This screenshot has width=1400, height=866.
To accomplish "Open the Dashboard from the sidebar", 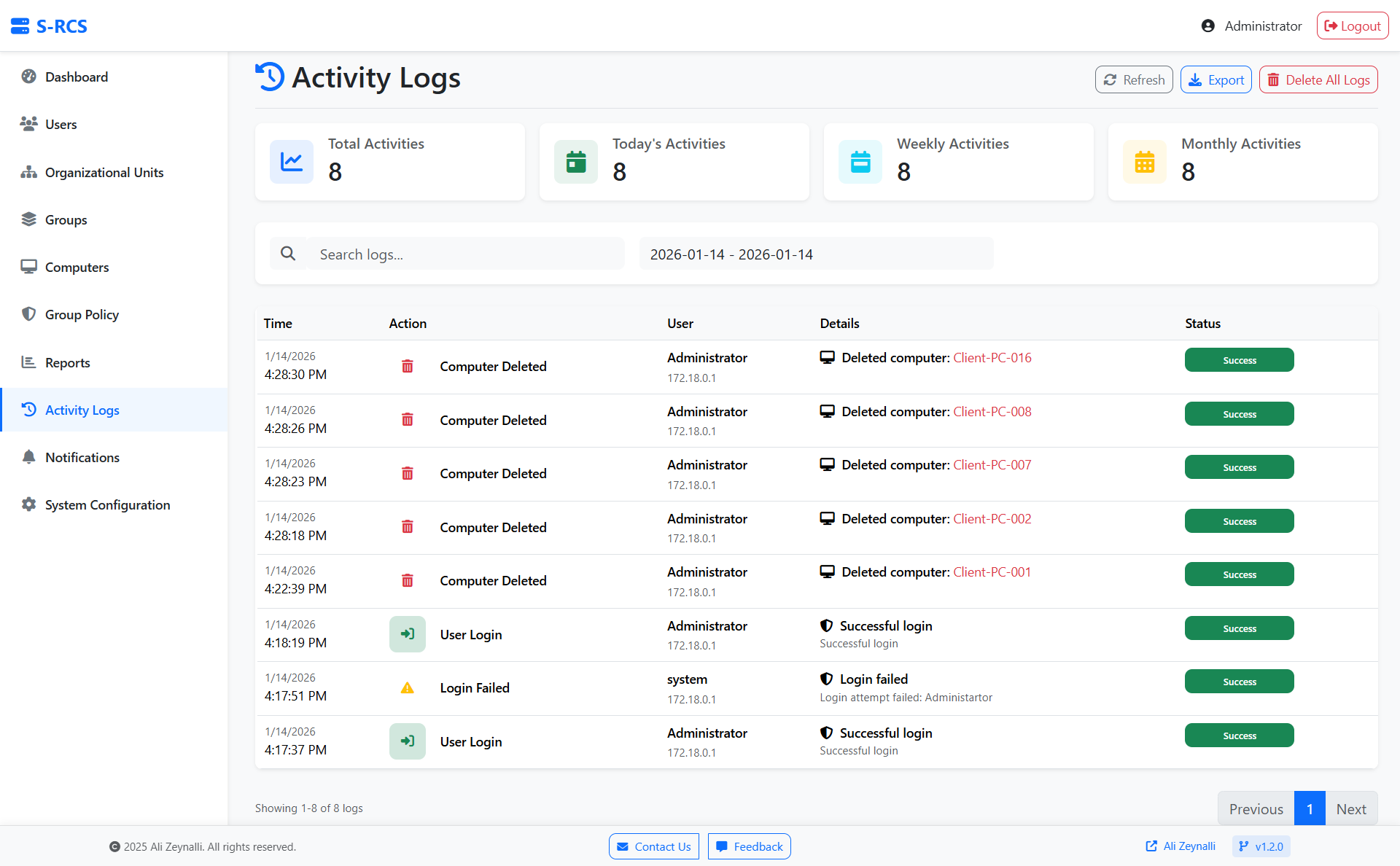I will click(x=76, y=77).
